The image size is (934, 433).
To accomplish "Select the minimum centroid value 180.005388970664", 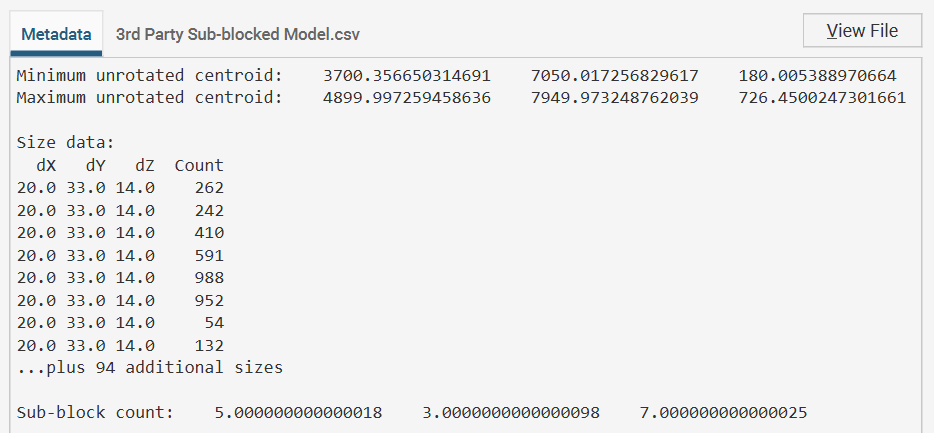I will click(x=817, y=75).
